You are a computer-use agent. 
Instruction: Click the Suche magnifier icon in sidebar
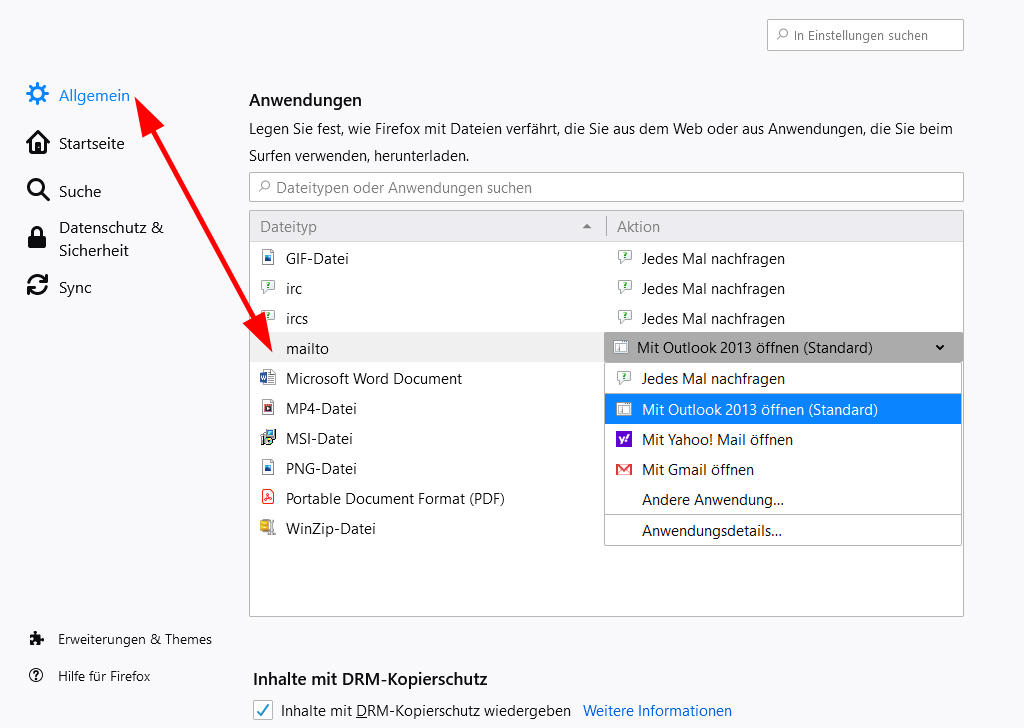click(37, 191)
